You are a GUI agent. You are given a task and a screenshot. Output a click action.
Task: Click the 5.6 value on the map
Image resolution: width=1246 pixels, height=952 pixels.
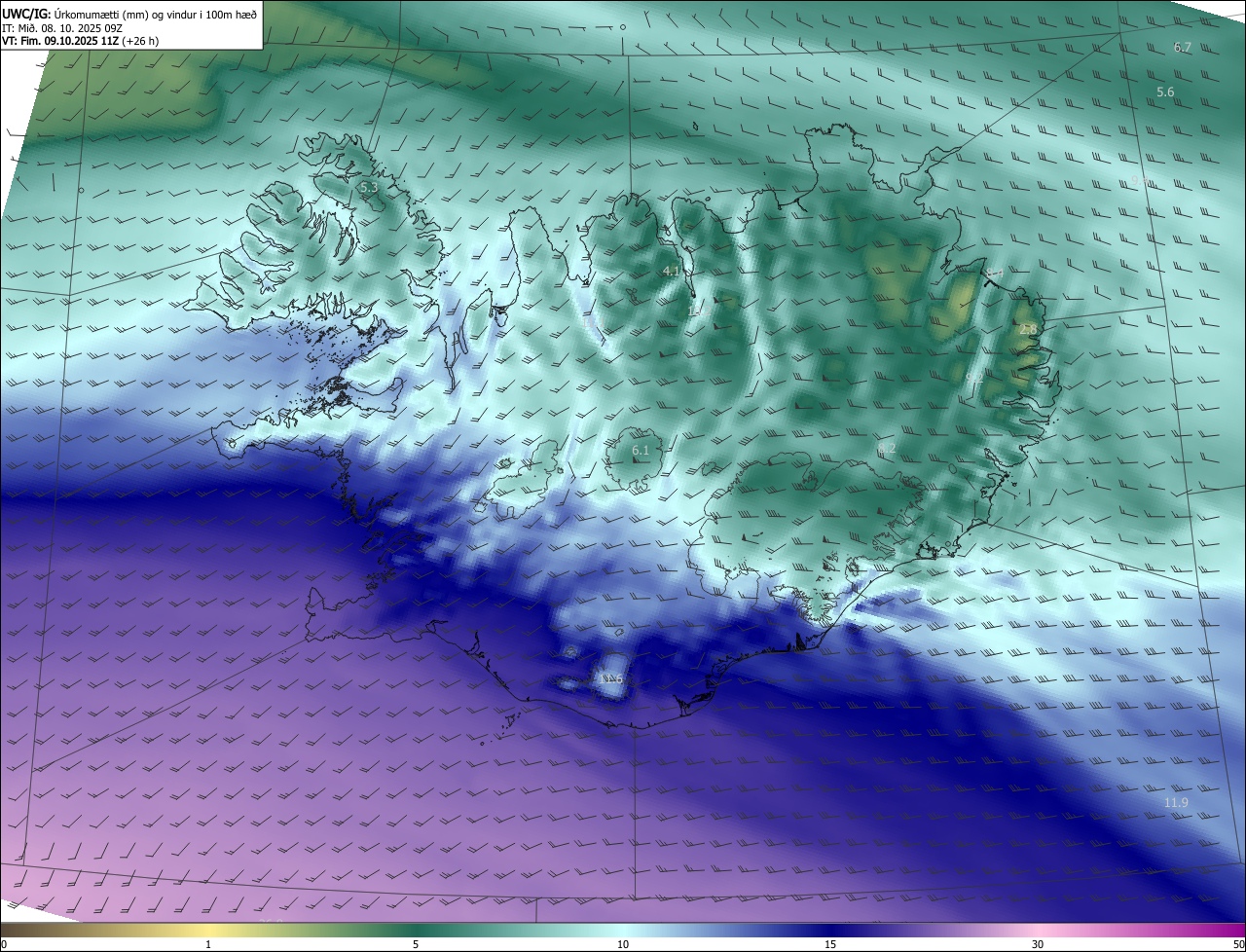point(1165,92)
